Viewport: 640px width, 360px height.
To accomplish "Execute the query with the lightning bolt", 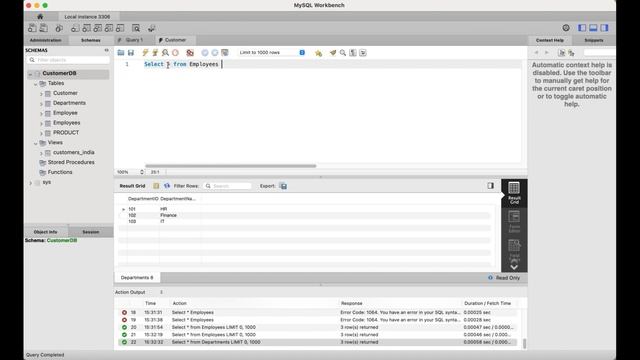I will pyautogui.click(x=145, y=53).
